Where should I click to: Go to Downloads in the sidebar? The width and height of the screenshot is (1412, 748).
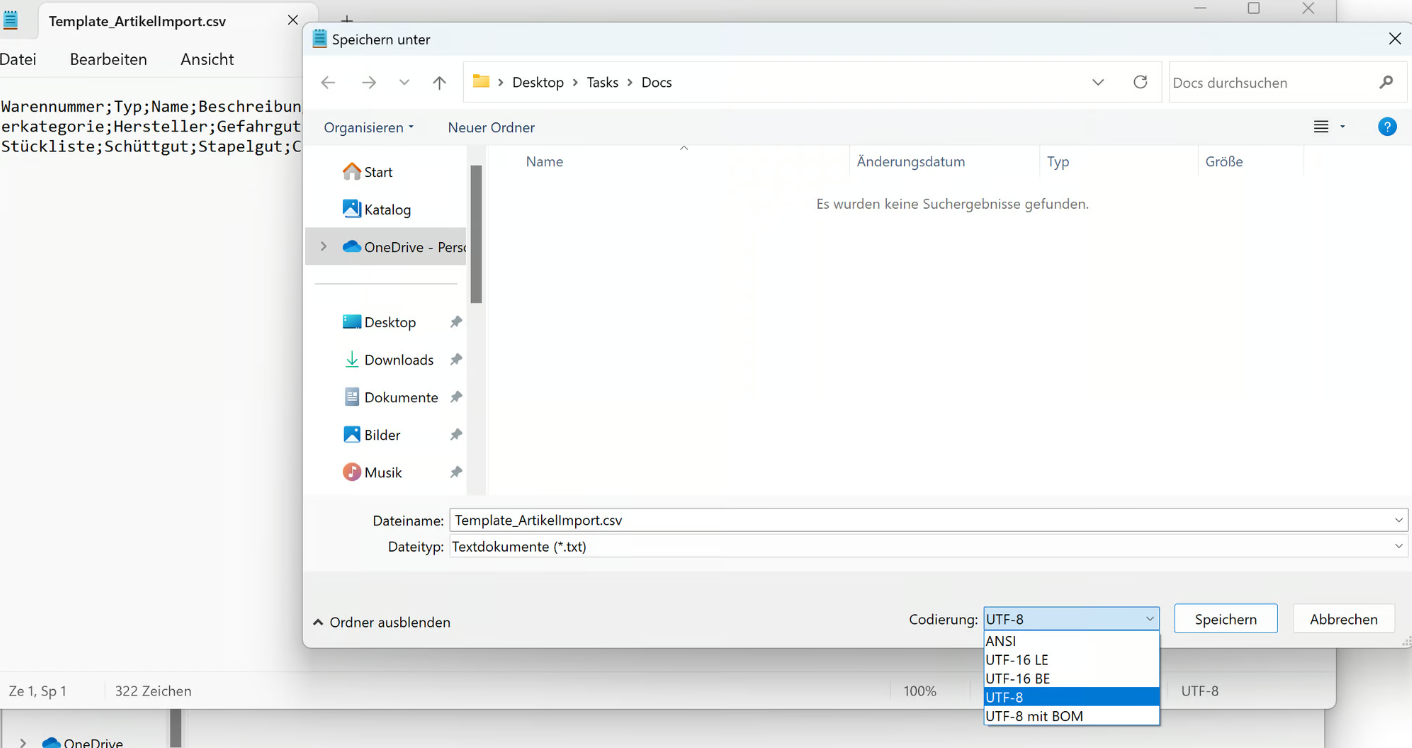398,360
